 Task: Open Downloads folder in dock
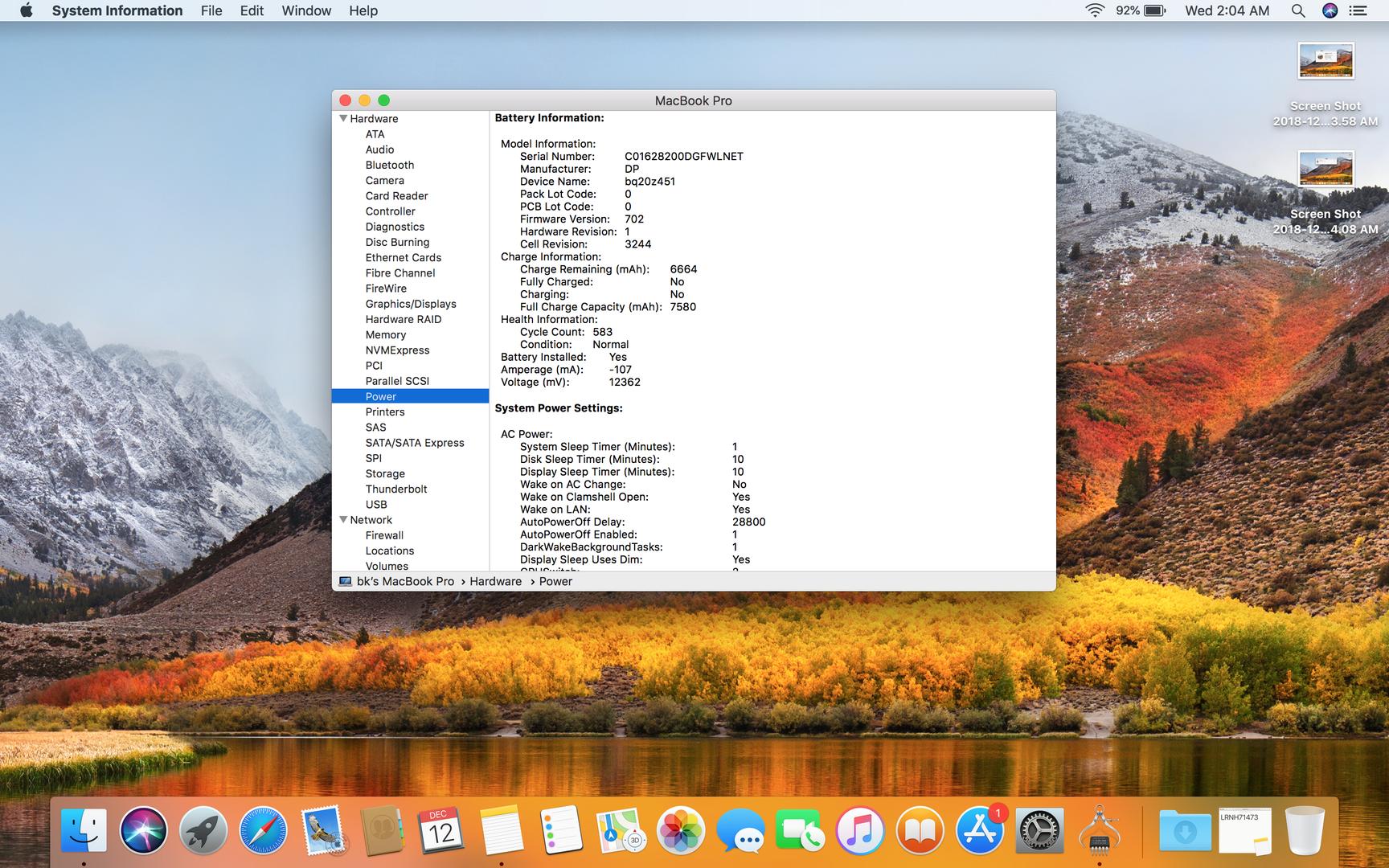(x=1185, y=830)
